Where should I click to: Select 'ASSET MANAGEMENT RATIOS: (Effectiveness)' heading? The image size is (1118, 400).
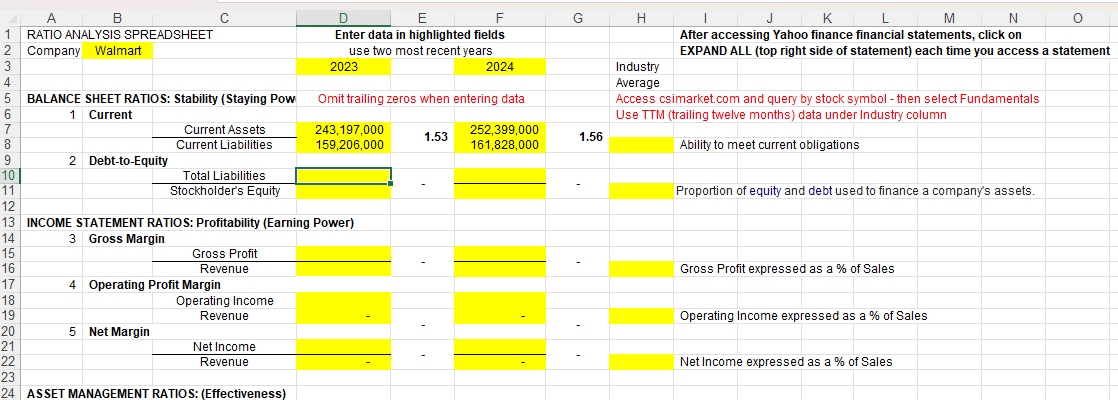point(156,394)
